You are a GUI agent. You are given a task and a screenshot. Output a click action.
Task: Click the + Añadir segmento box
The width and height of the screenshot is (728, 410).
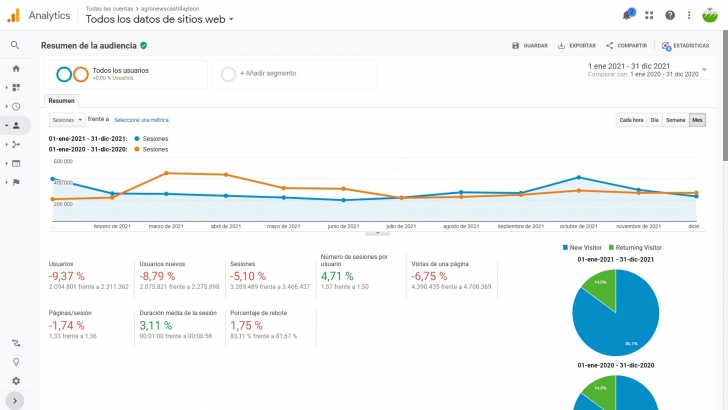(x=275, y=73)
